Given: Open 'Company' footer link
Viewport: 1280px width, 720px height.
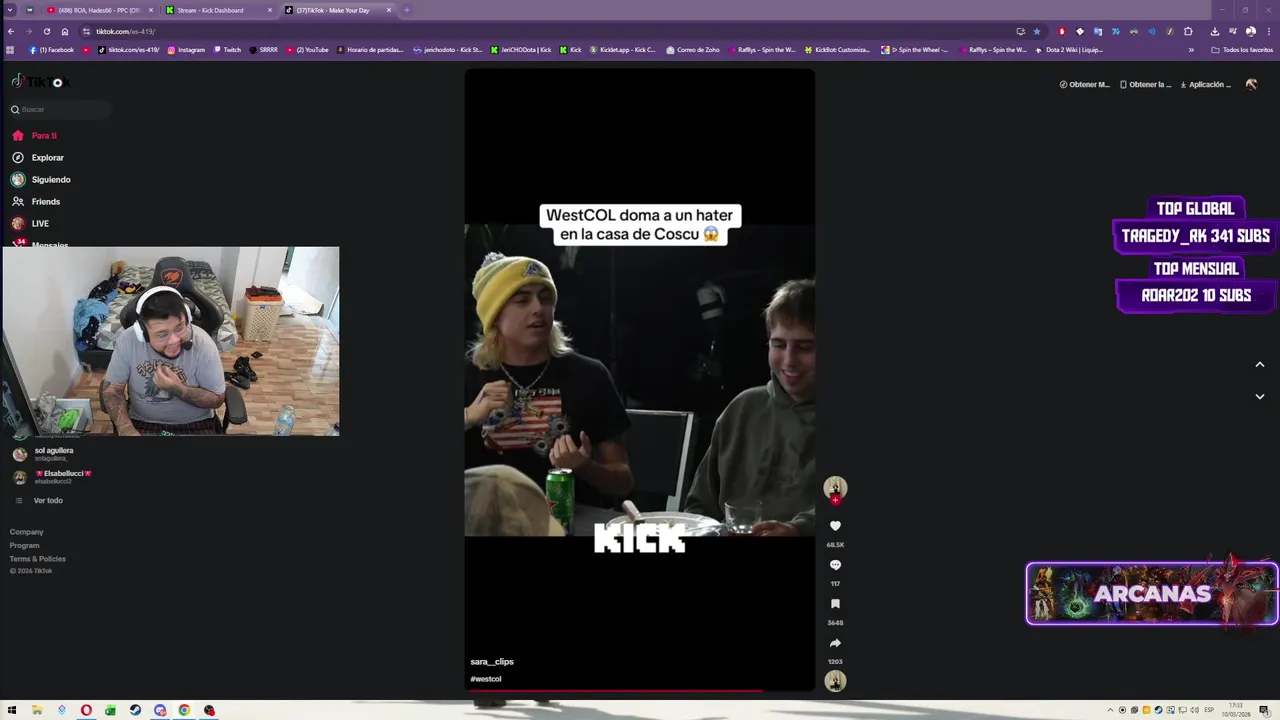Looking at the screenshot, I should pos(27,532).
